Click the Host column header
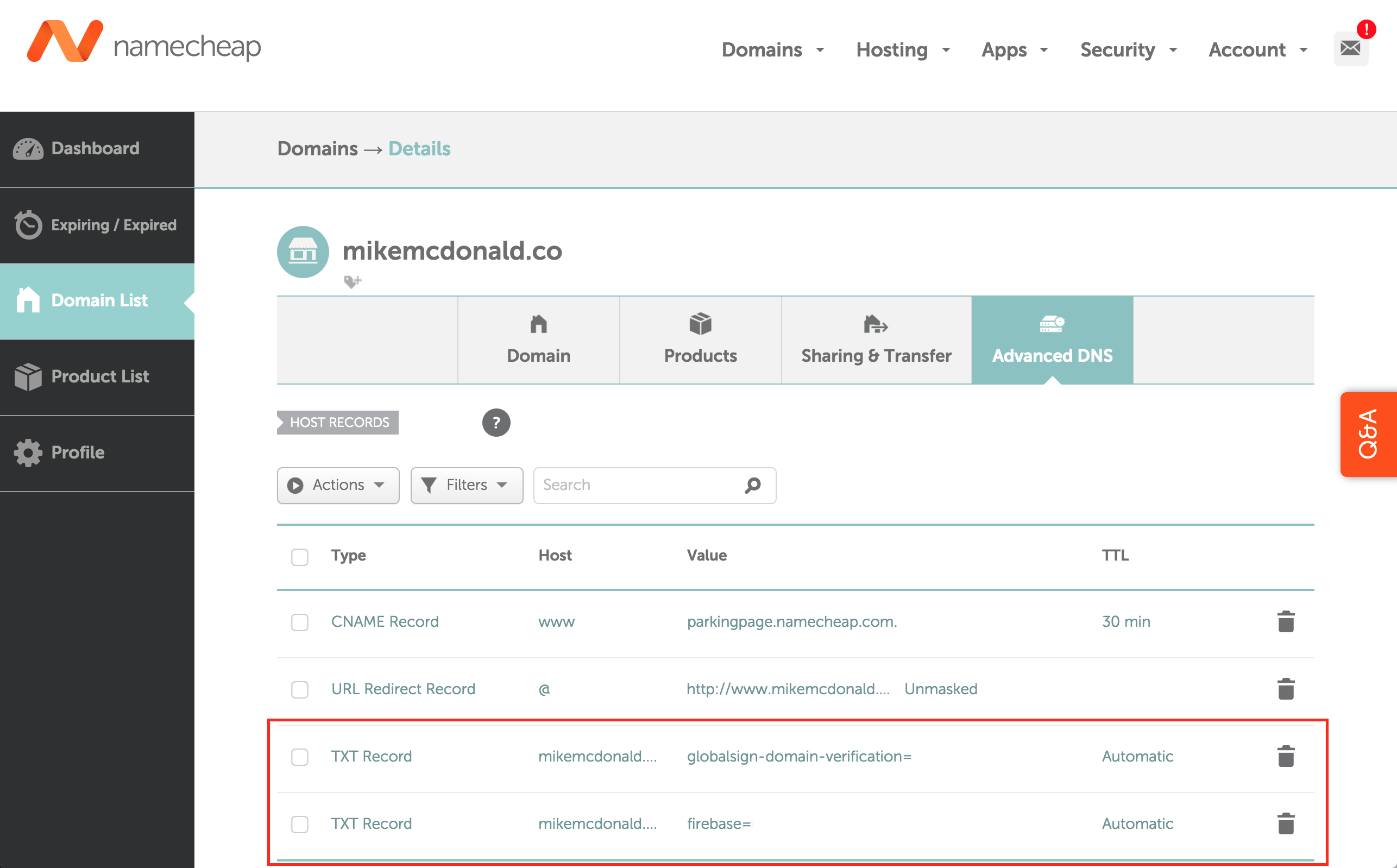 555,556
